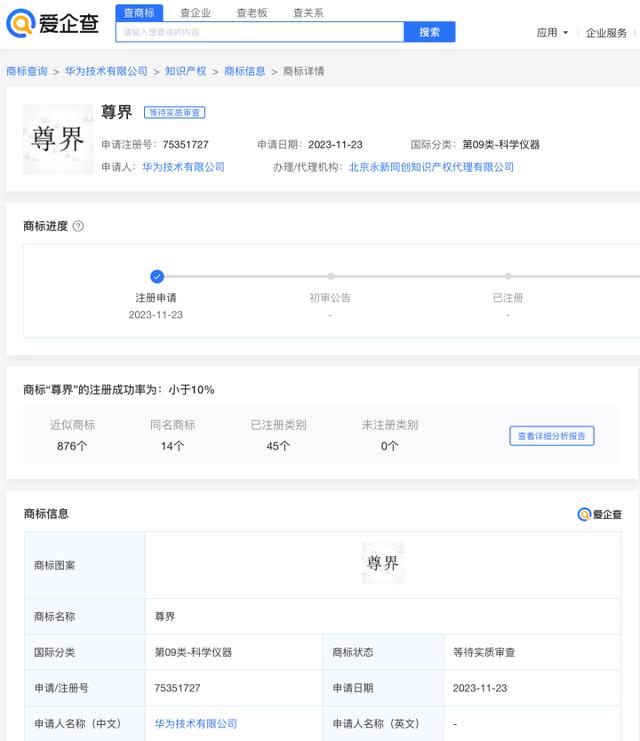Viewport: 640px width, 741px height.
Task: Open the 企业服务 menu
Action: [x=606, y=33]
